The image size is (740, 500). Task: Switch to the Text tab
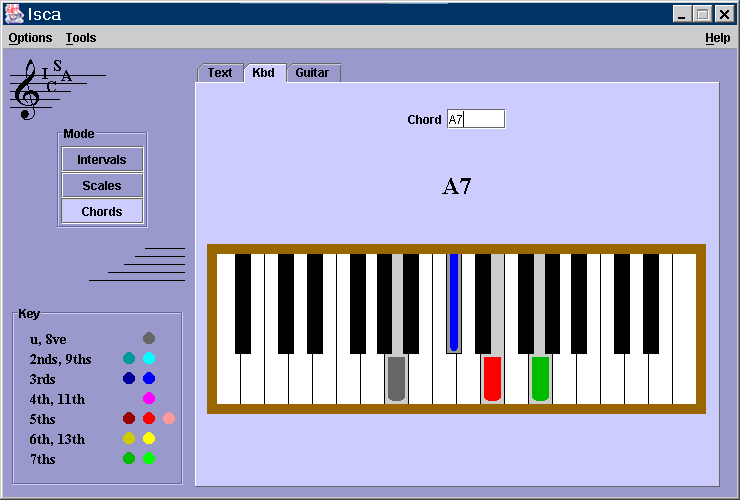click(220, 73)
